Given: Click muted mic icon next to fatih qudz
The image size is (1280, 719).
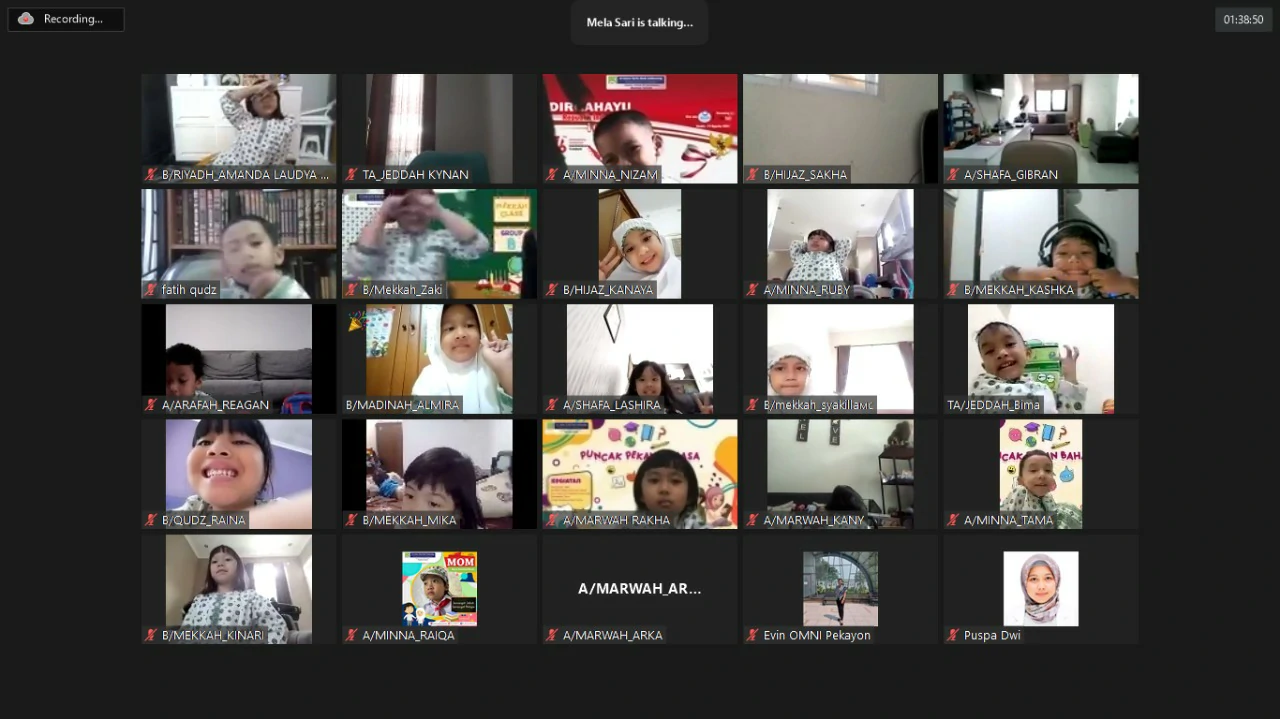Looking at the screenshot, I should coord(151,290).
